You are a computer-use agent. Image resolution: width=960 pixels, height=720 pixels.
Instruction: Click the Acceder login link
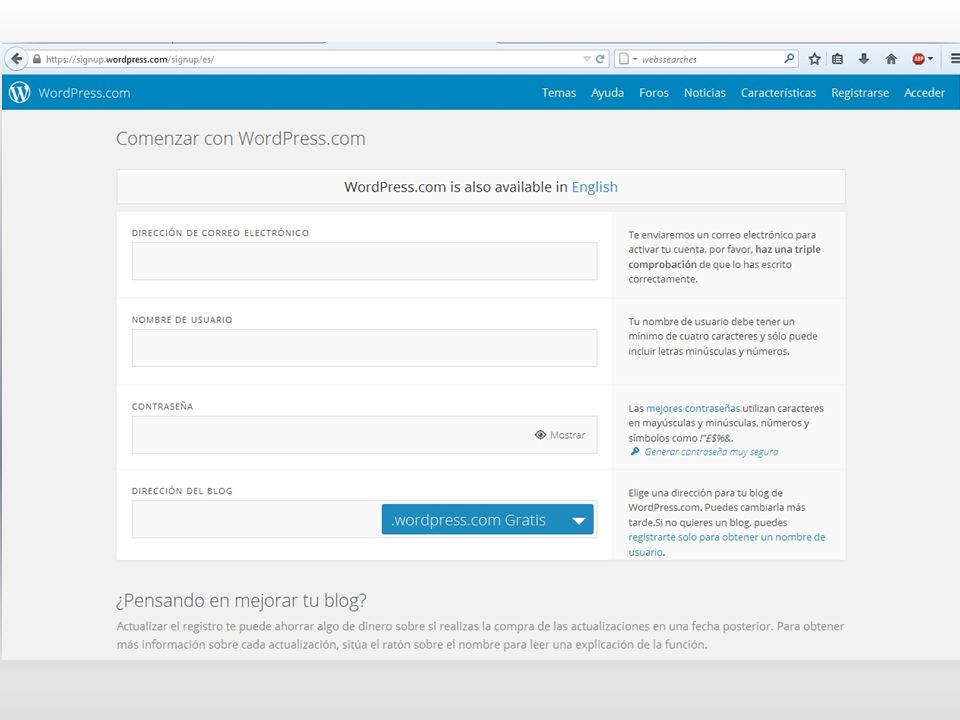click(x=924, y=92)
